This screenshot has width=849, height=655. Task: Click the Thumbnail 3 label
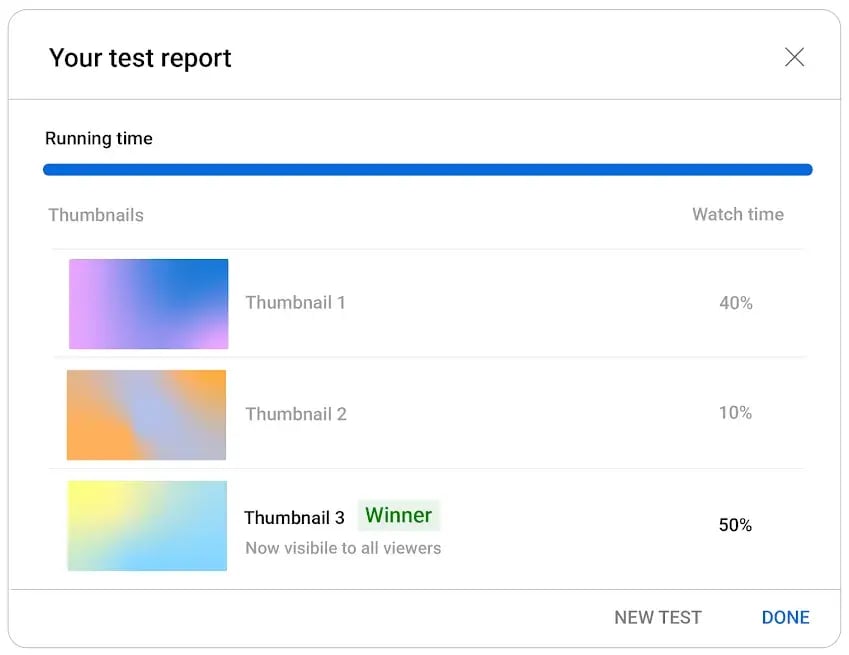pyautogui.click(x=294, y=518)
